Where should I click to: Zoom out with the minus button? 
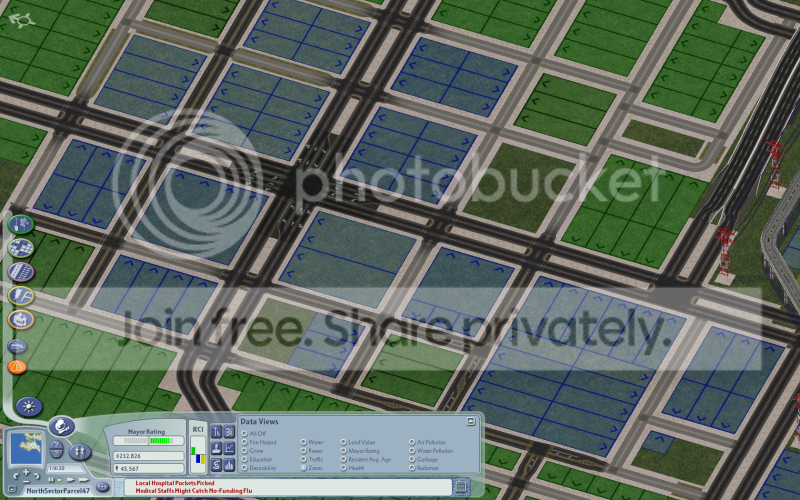pyautogui.click(x=26, y=482)
